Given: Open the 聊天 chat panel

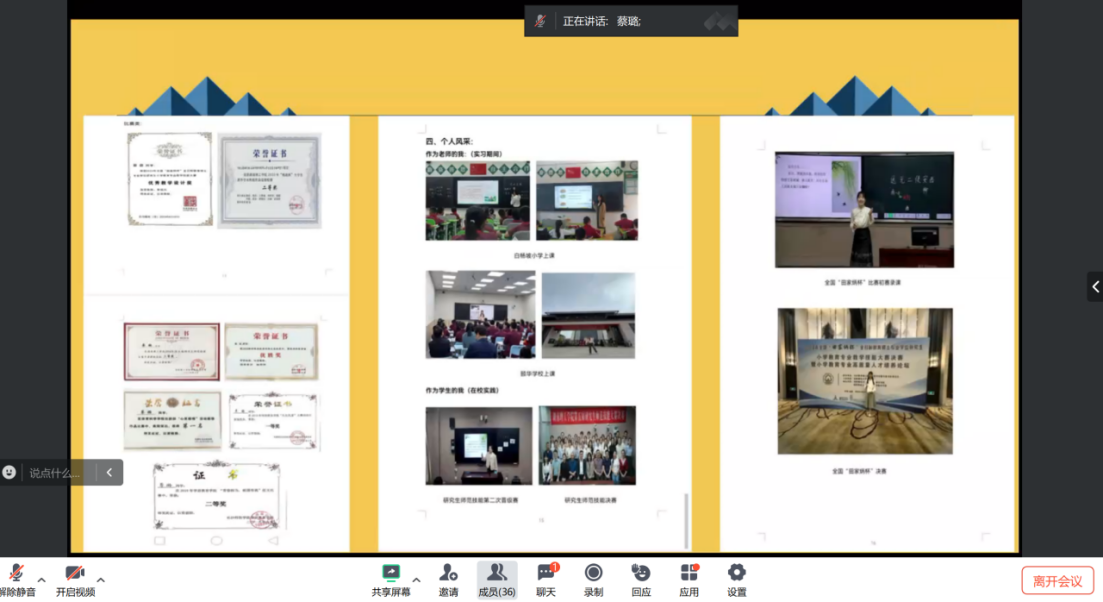Looking at the screenshot, I should point(546,573).
